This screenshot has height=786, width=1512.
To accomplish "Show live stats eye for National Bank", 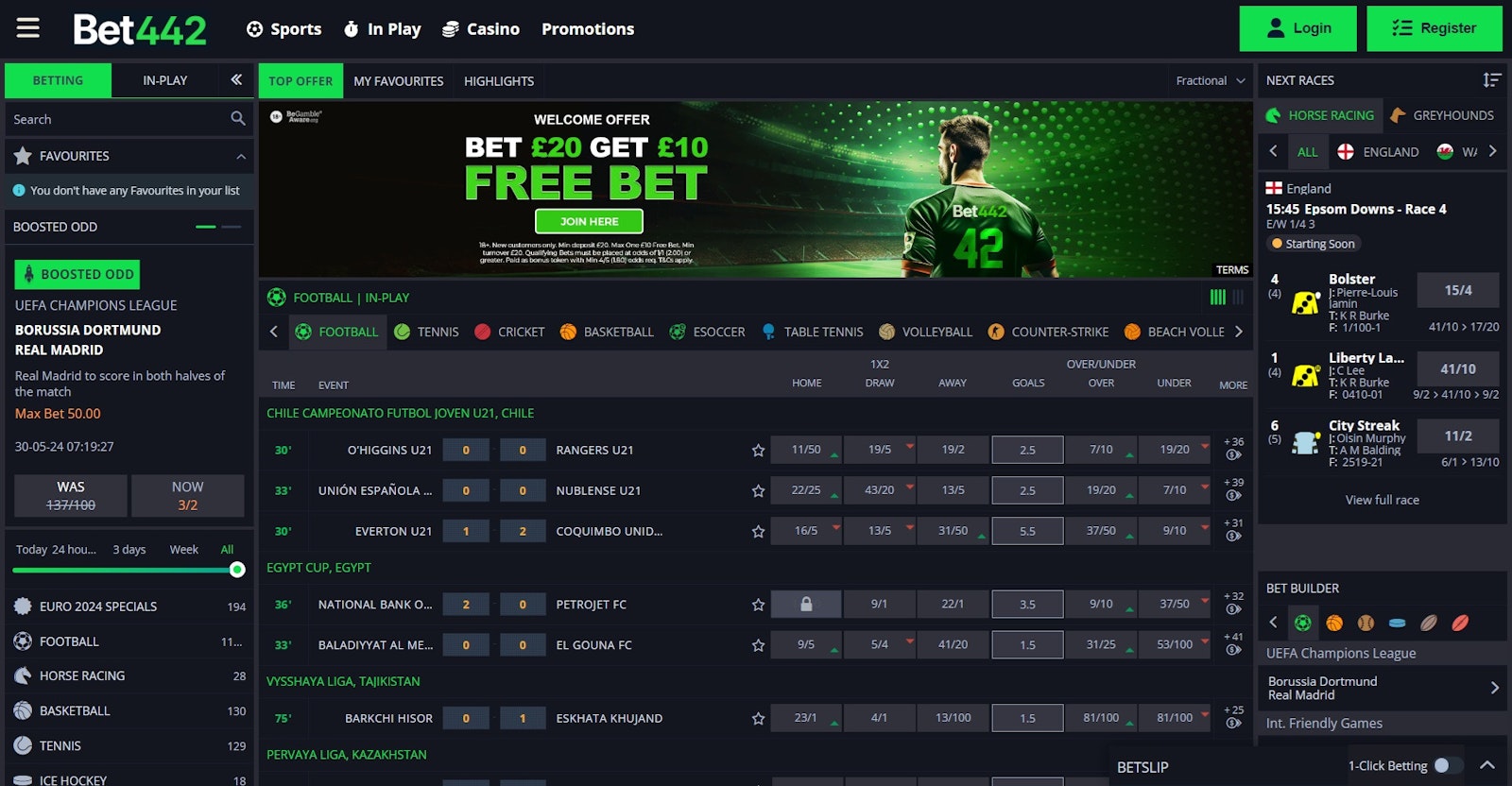I will 1233,609.
